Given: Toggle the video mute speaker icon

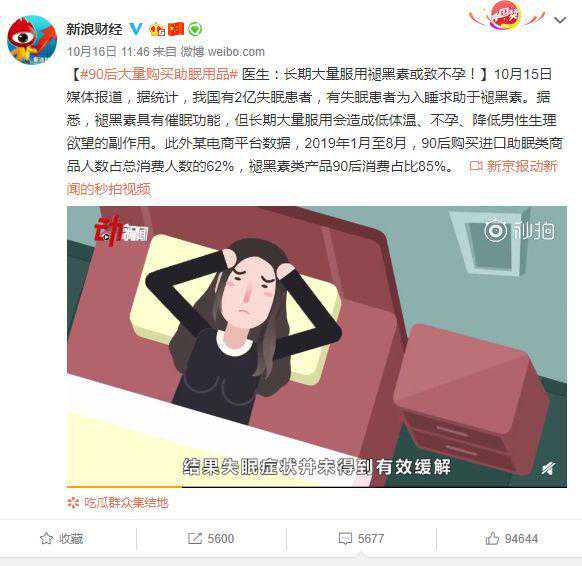Looking at the screenshot, I should tap(548, 469).
